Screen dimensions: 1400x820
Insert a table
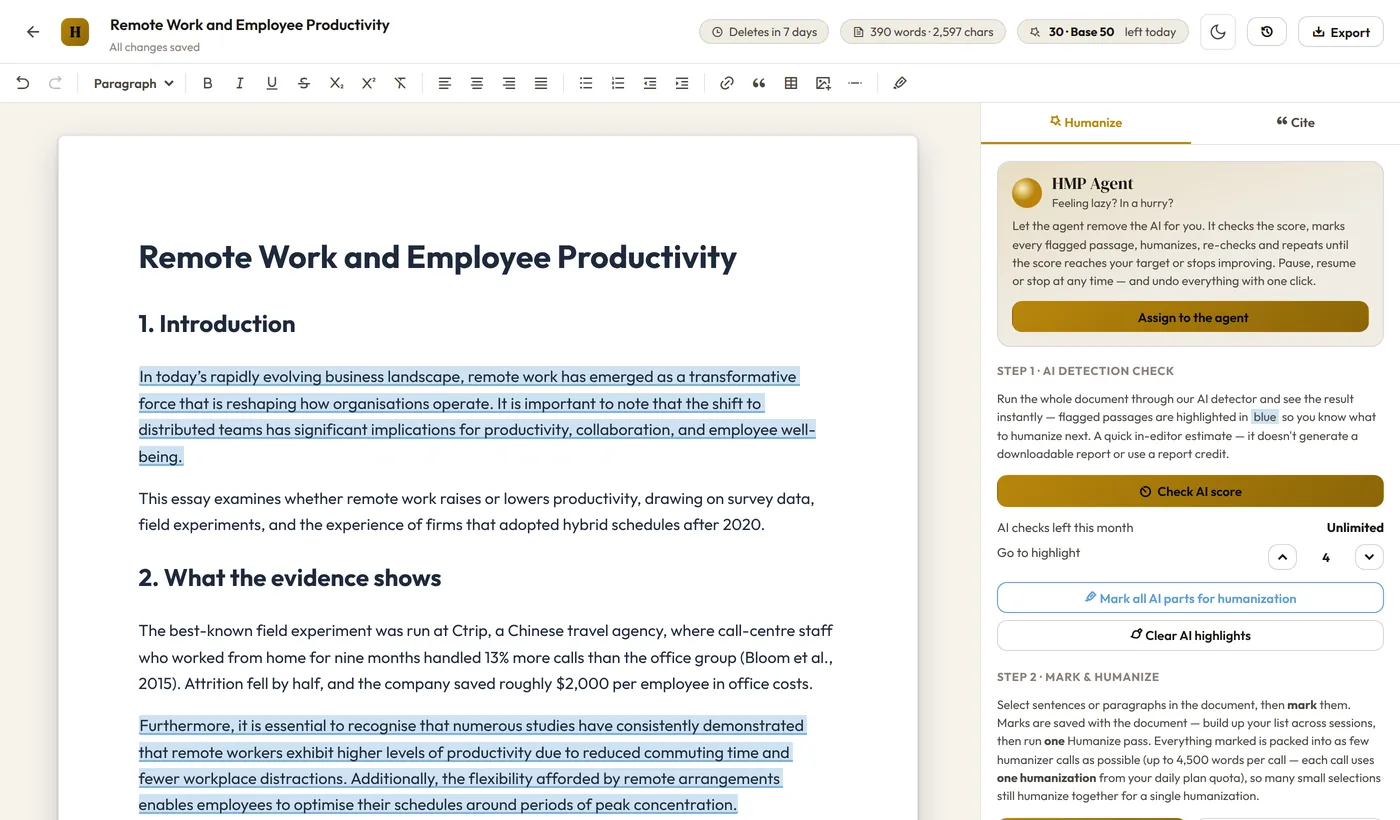tap(791, 84)
